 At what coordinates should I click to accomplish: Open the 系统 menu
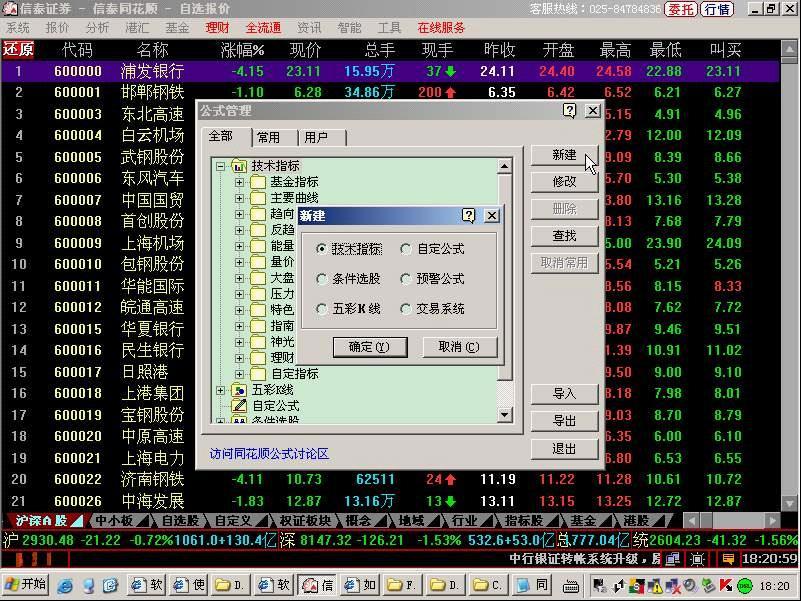[x=18, y=28]
